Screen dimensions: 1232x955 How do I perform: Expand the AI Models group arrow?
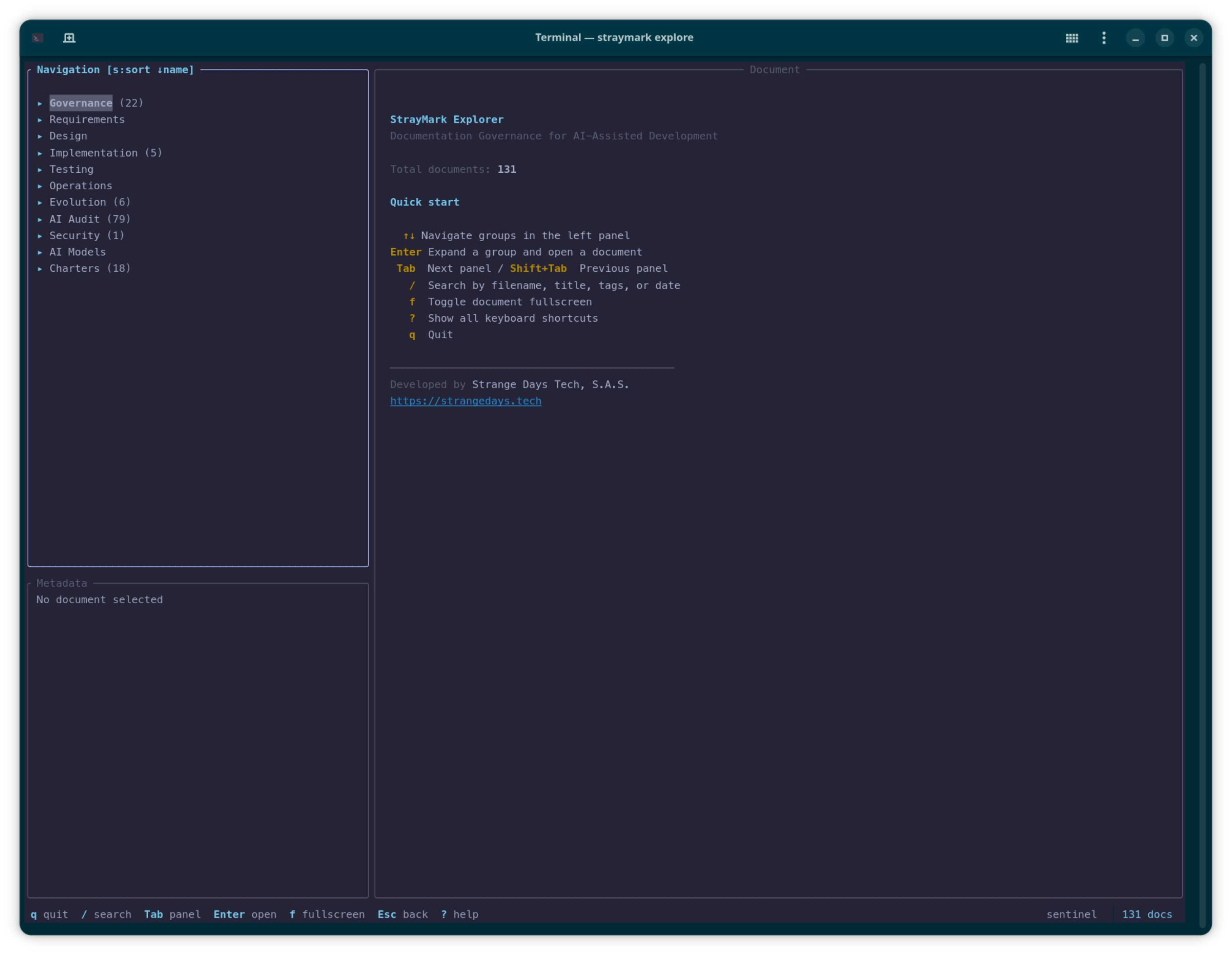tap(40, 252)
